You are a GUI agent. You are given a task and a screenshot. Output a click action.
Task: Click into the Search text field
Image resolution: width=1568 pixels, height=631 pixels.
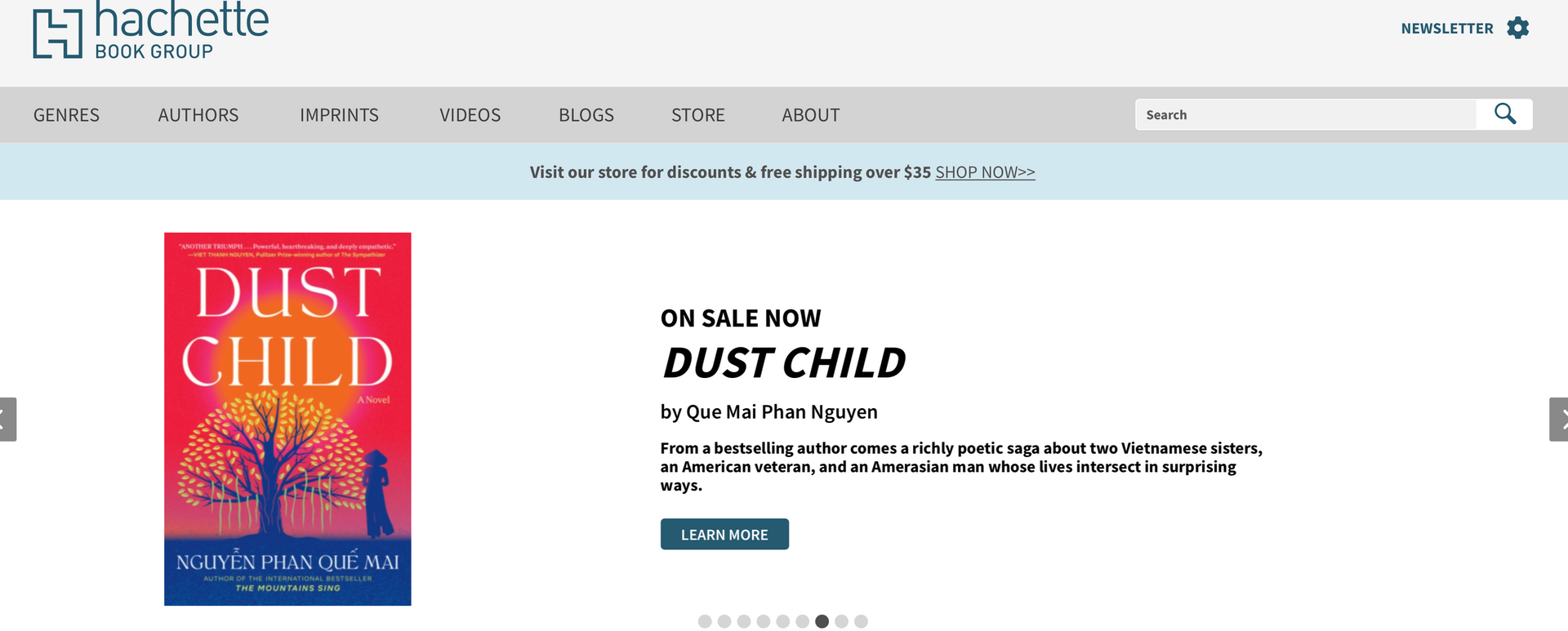[1305, 115]
